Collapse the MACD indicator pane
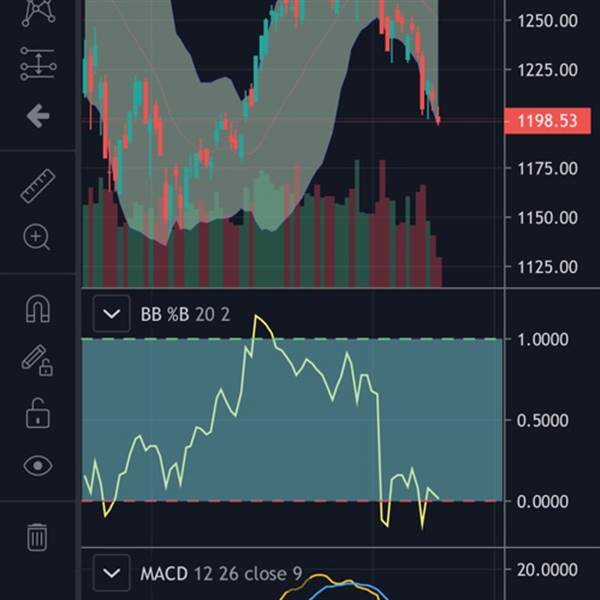 click(x=111, y=573)
